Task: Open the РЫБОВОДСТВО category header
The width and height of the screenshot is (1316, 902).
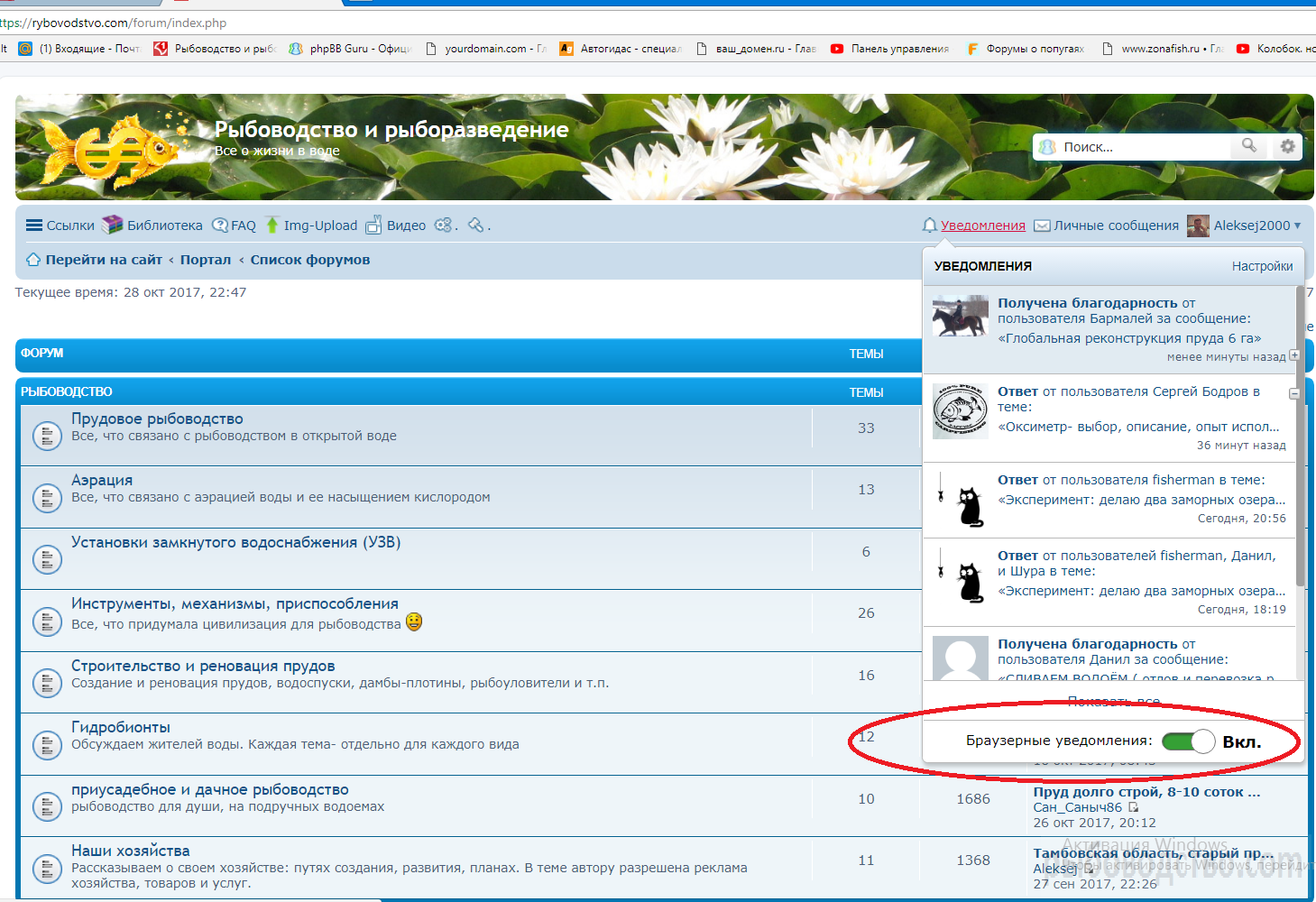Action: 67,391
